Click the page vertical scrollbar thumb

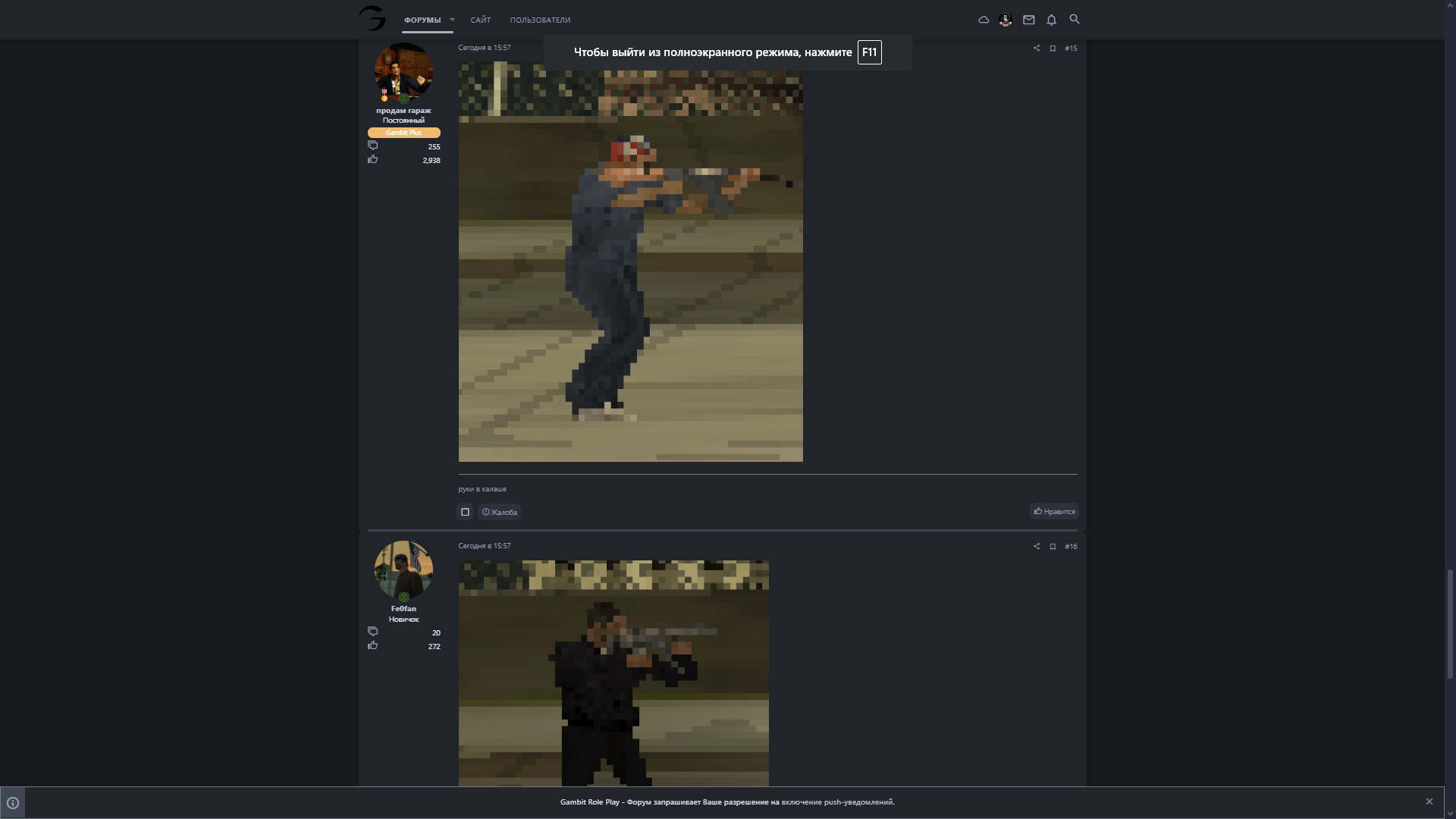(x=1450, y=622)
